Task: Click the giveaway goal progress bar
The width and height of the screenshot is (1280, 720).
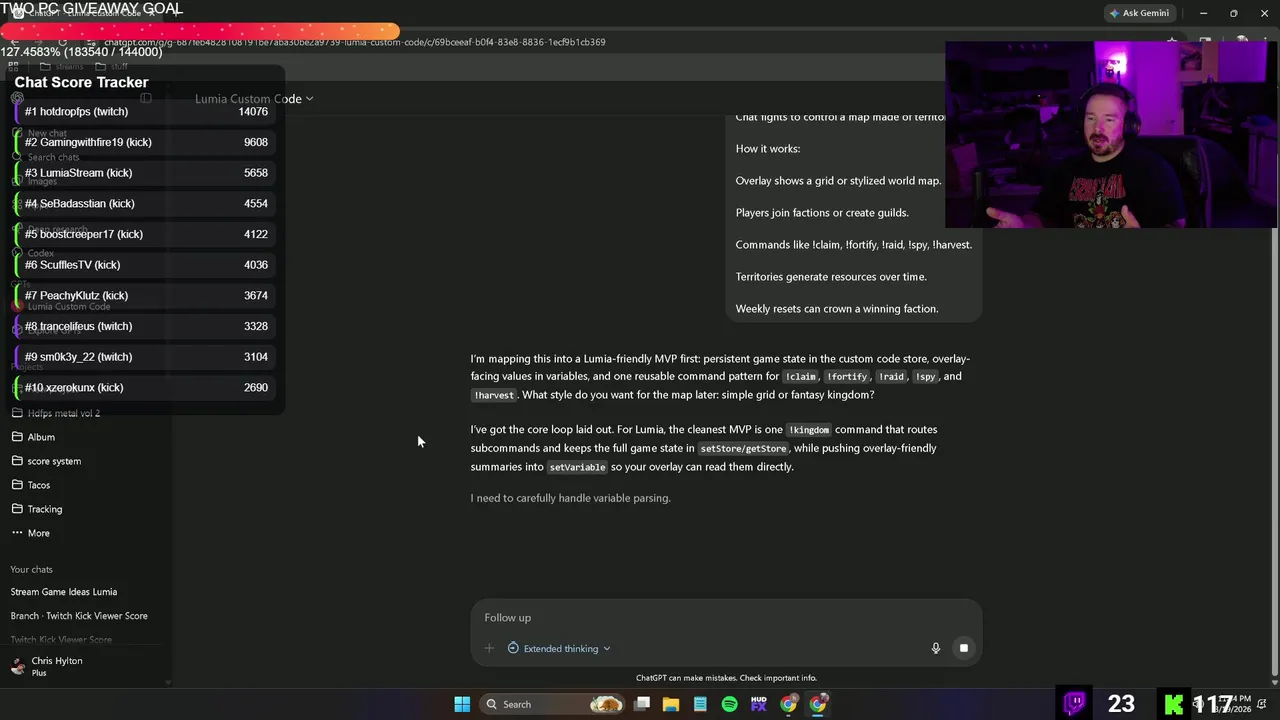Action: [200, 32]
